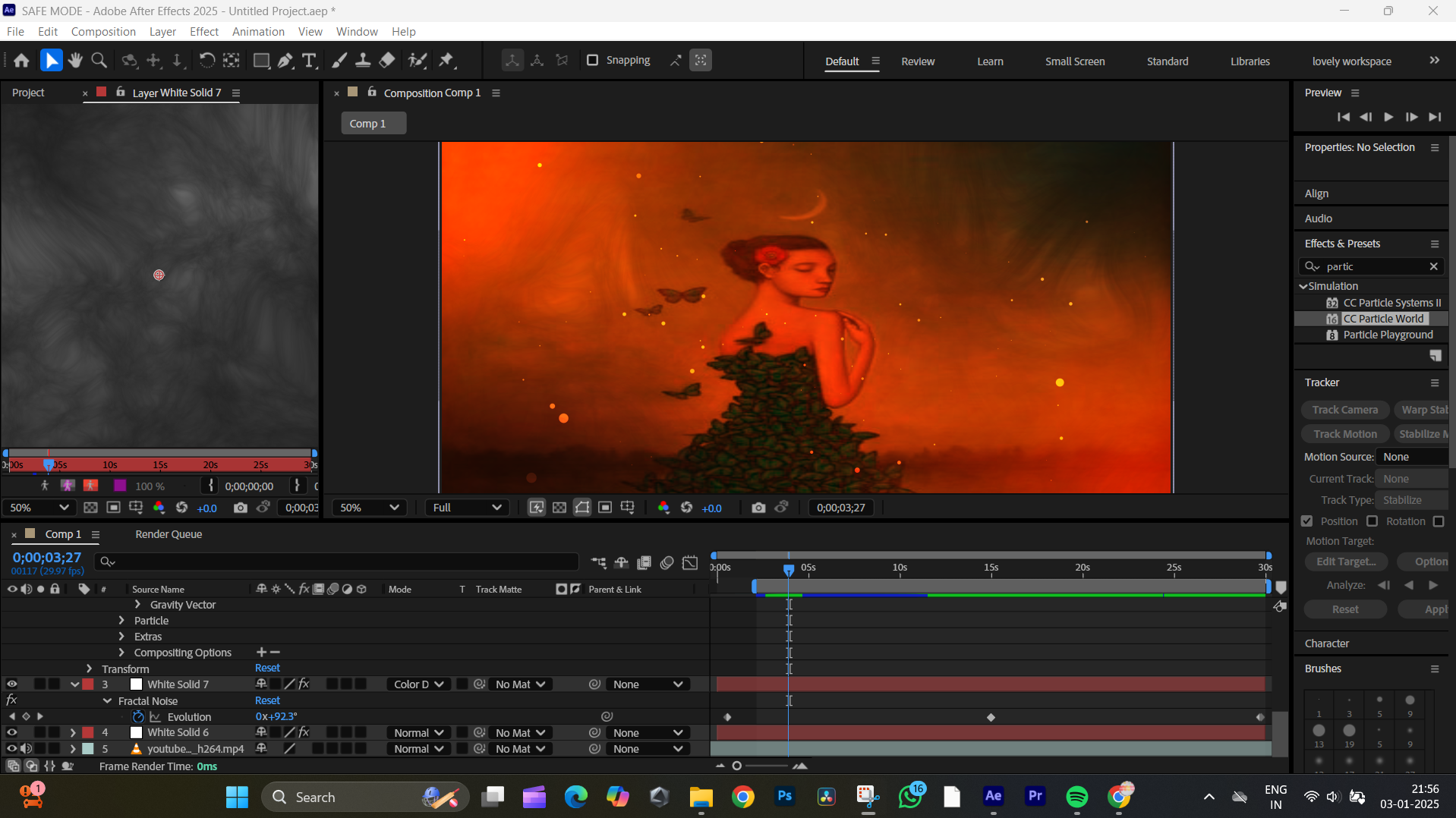The height and width of the screenshot is (818, 1456).
Task: Open the Effect menu
Action: pos(204,31)
